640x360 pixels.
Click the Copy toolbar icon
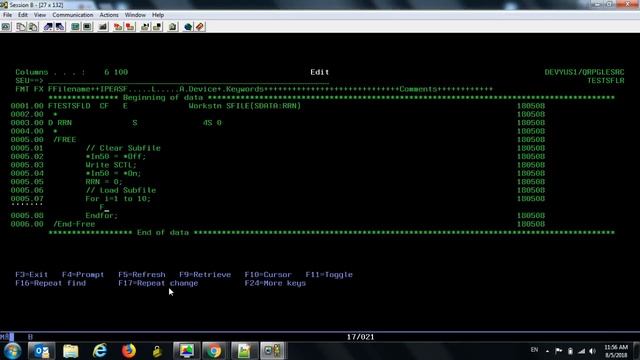[x=21, y=27]
